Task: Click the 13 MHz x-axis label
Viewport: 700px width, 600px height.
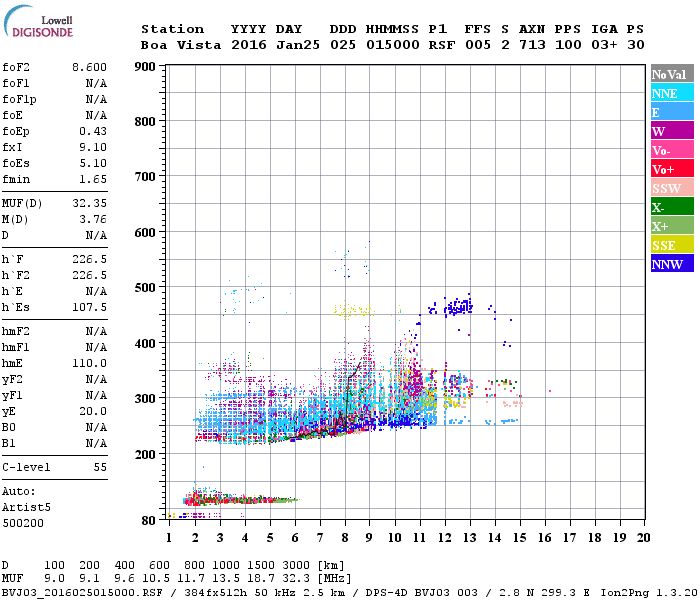Action: tap(470, 538)
